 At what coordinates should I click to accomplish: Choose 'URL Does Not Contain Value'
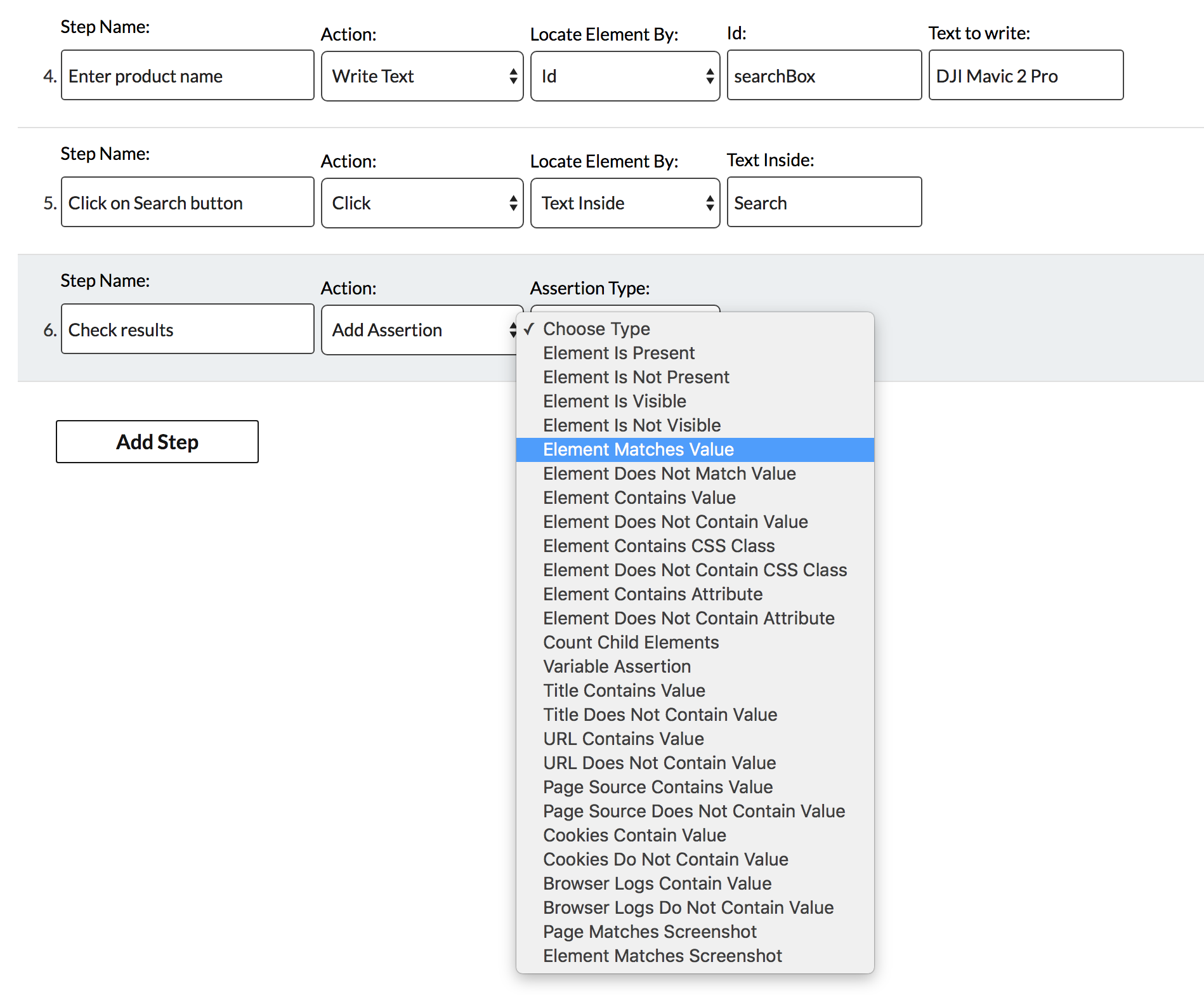click(x=695, y=763)
